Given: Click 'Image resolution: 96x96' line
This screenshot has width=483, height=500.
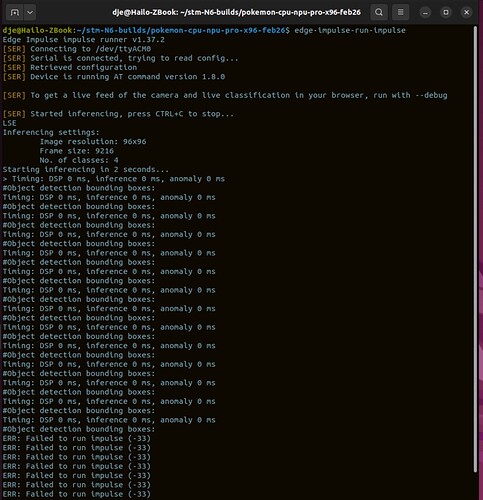Looking at the screenshot, I should coord(93,142).
